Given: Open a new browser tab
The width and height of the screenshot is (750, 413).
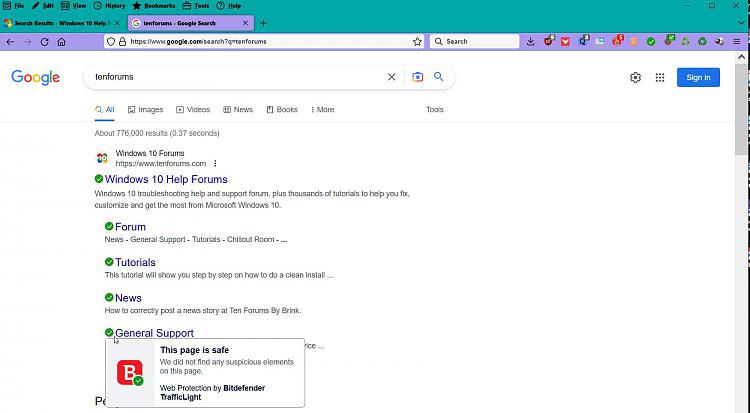Looking at the screenshot, I should (264, 23).
